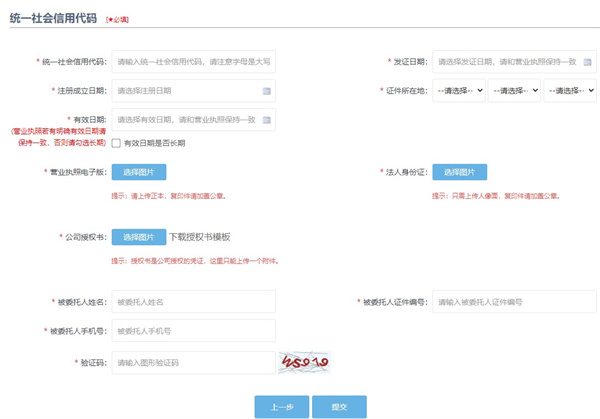Expand second 证件所在地 city dropdown

tap(514, 91)
